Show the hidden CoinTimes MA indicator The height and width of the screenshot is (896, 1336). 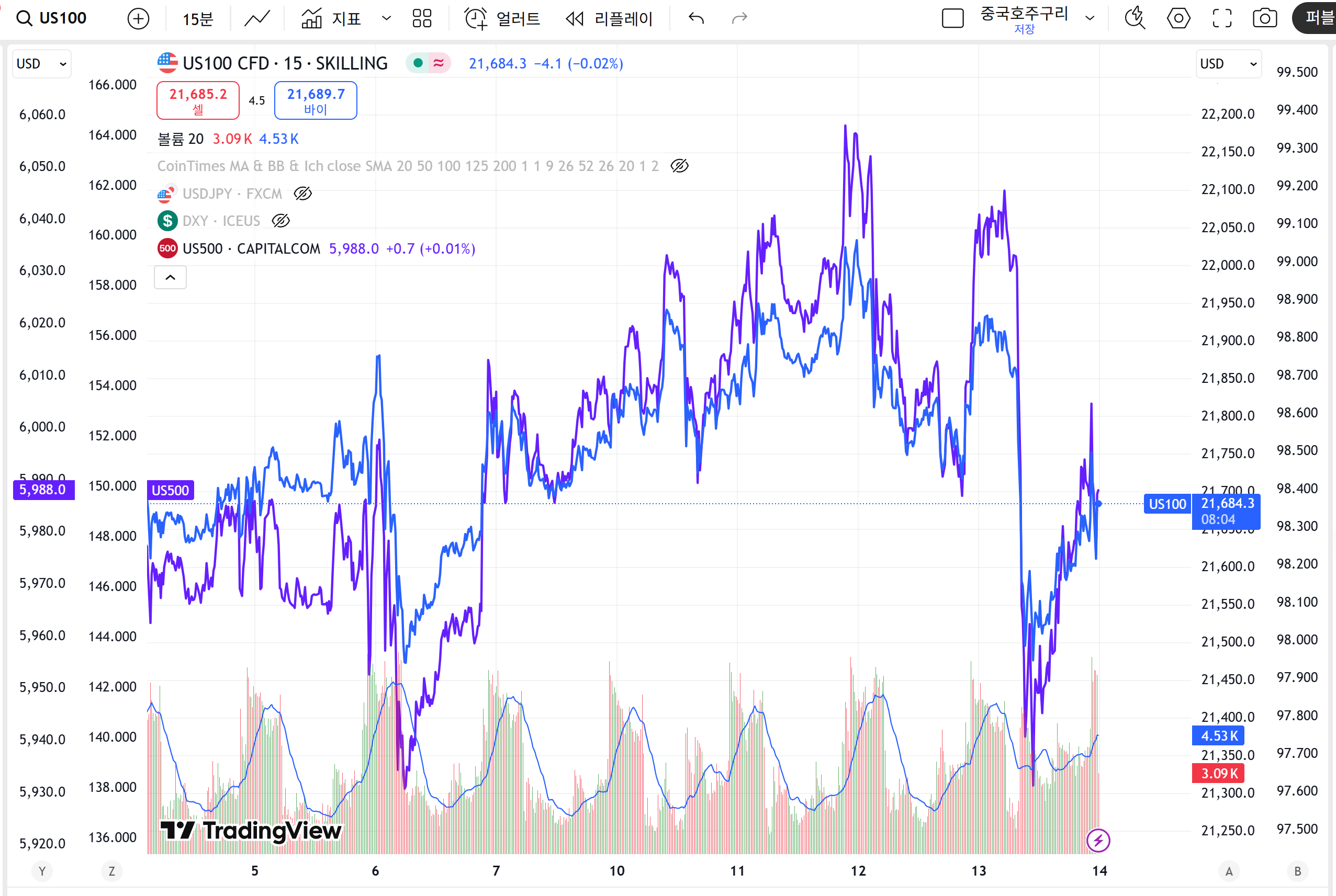click(679, 166)
